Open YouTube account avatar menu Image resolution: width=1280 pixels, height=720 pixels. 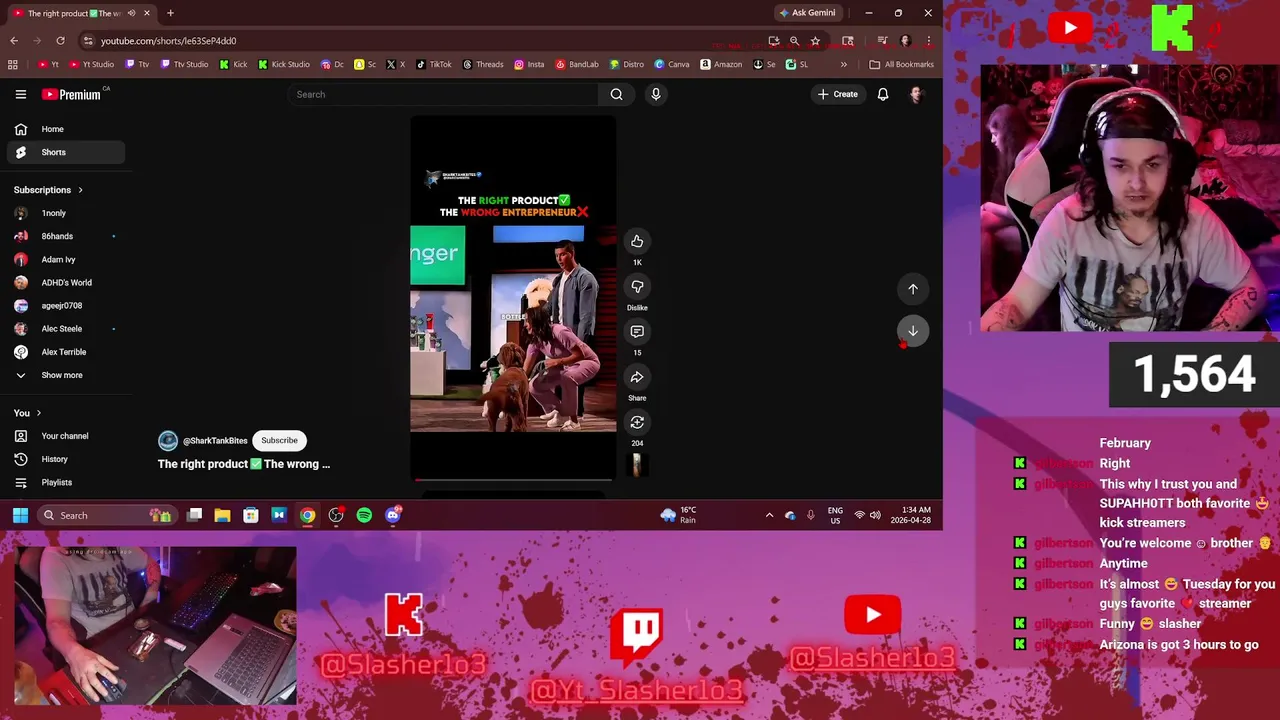916,94
